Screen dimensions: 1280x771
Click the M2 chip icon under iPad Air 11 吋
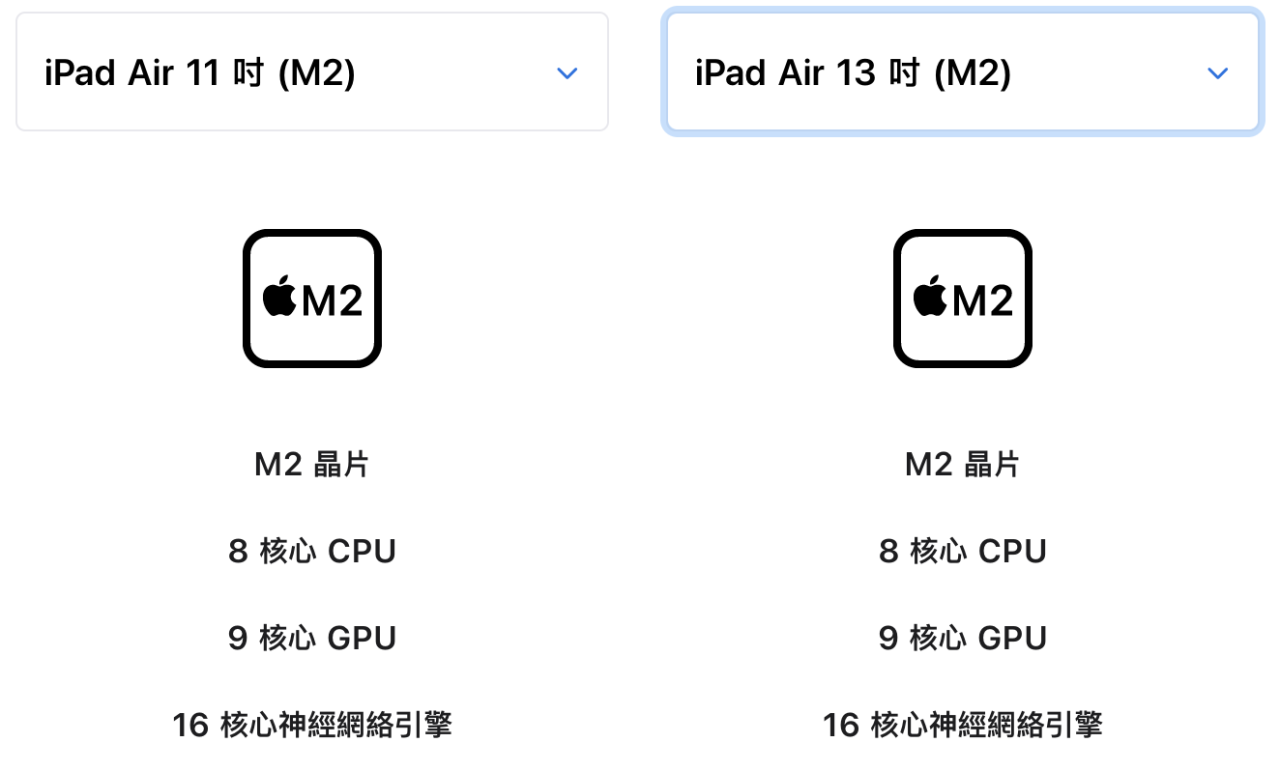(312, 298)
